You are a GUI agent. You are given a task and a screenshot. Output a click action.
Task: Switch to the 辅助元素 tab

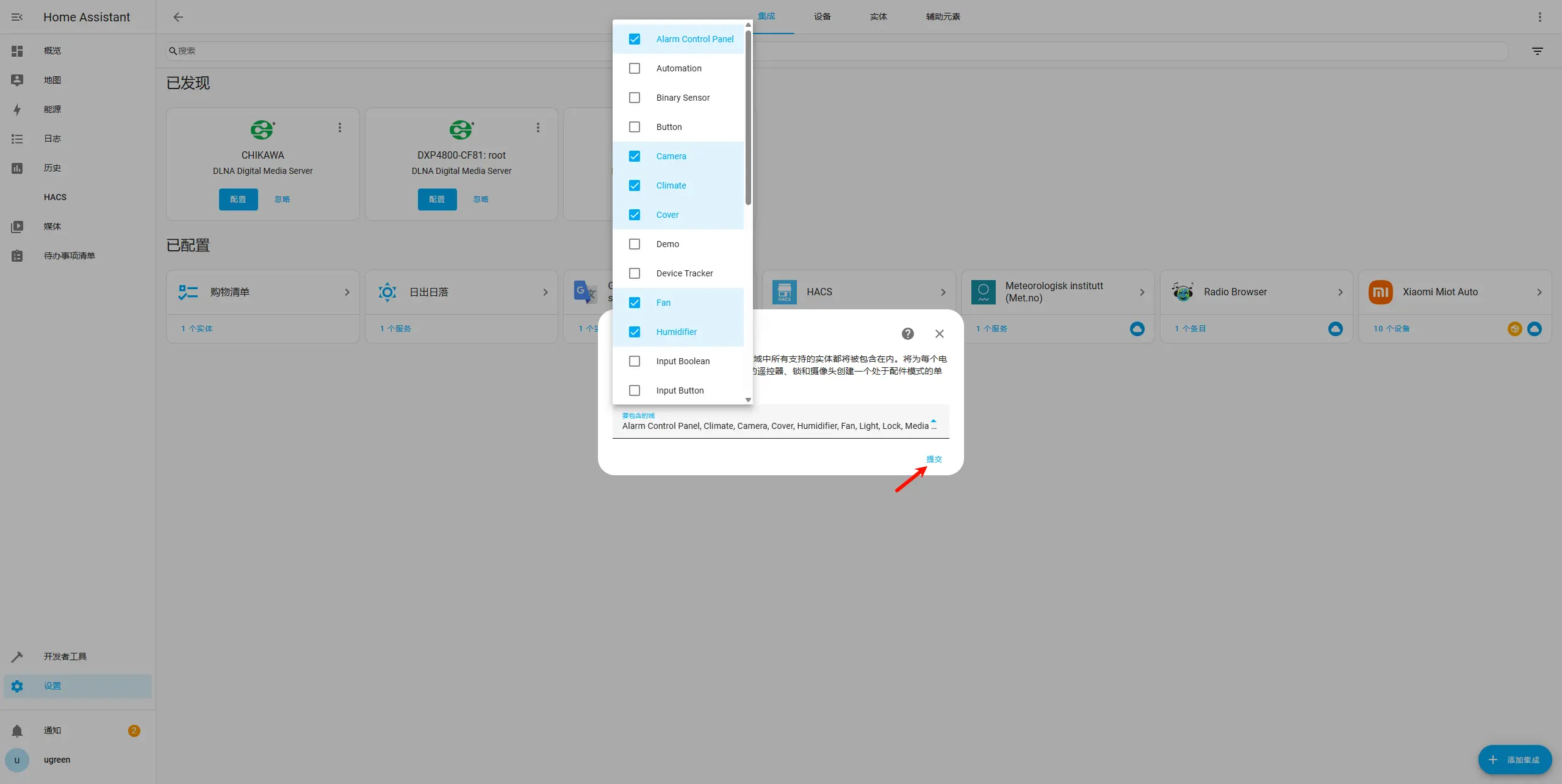click(943, 16)
